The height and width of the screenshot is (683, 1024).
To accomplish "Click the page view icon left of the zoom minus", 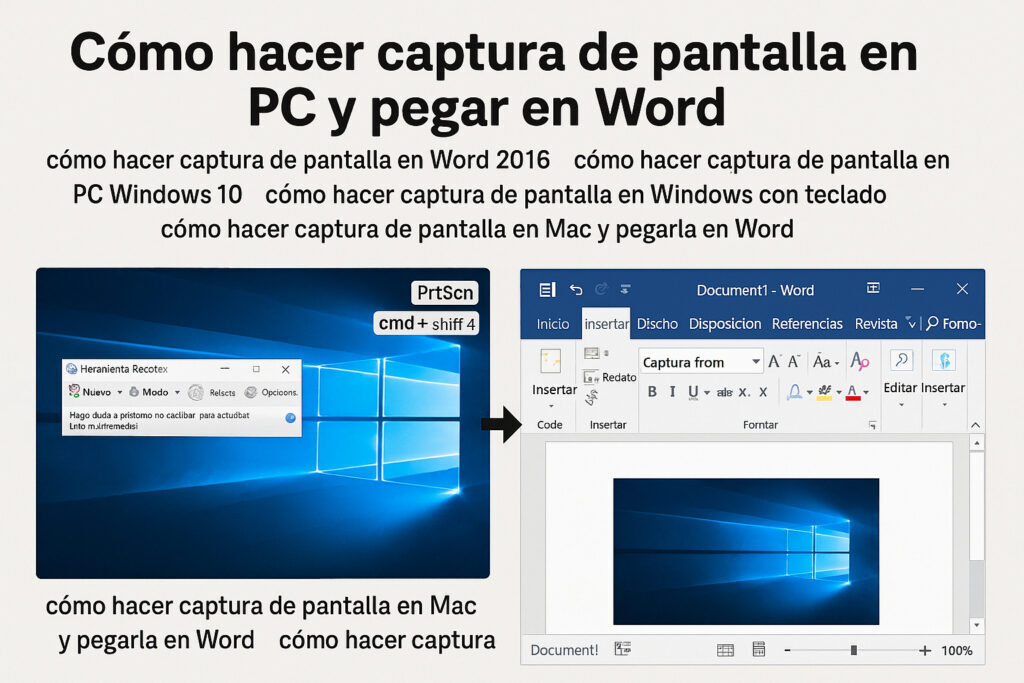I will (x=758, y=649).
